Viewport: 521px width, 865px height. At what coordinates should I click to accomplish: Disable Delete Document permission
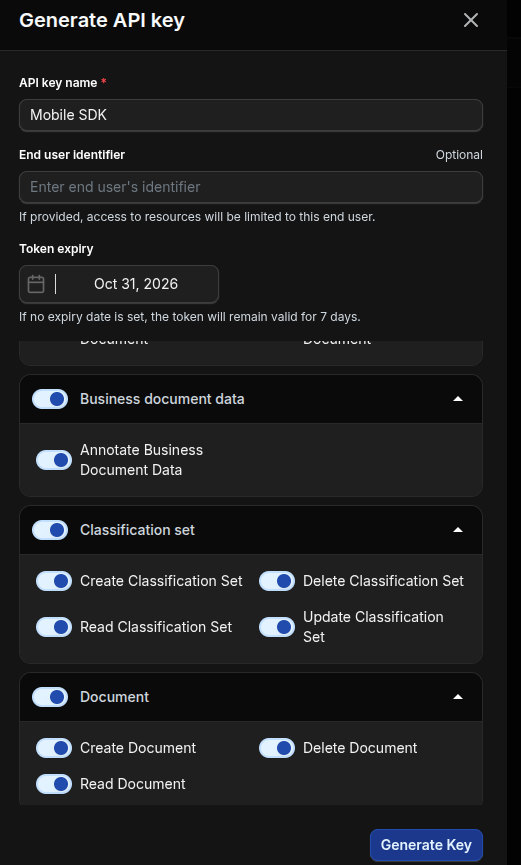tap(277, 748)
